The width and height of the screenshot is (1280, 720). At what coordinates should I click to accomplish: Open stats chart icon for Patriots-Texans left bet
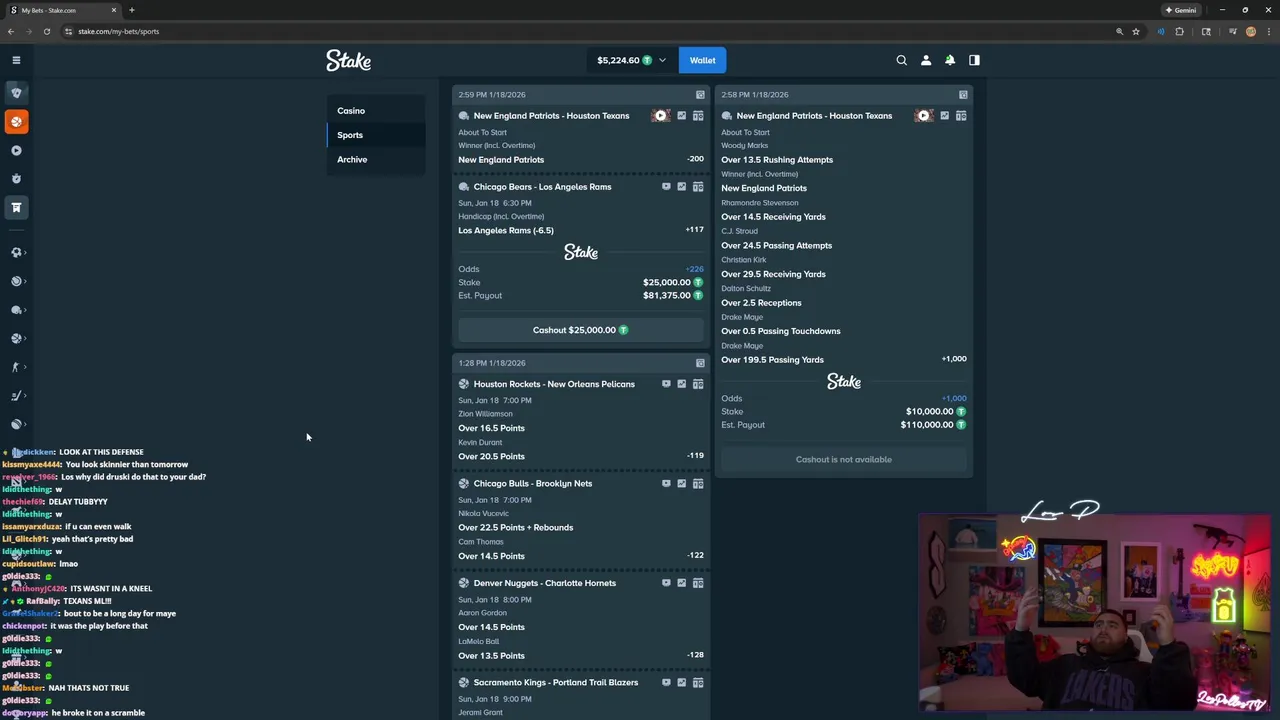pos(682,116)
